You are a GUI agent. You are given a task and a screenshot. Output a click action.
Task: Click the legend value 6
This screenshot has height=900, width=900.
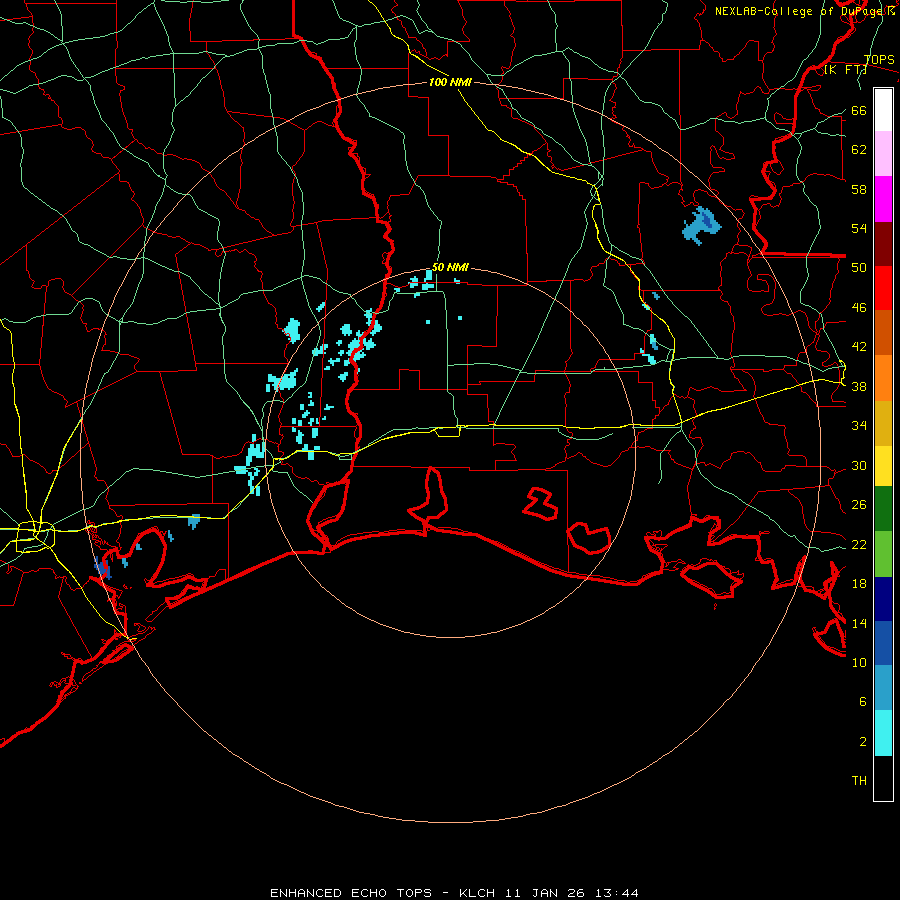863,702
